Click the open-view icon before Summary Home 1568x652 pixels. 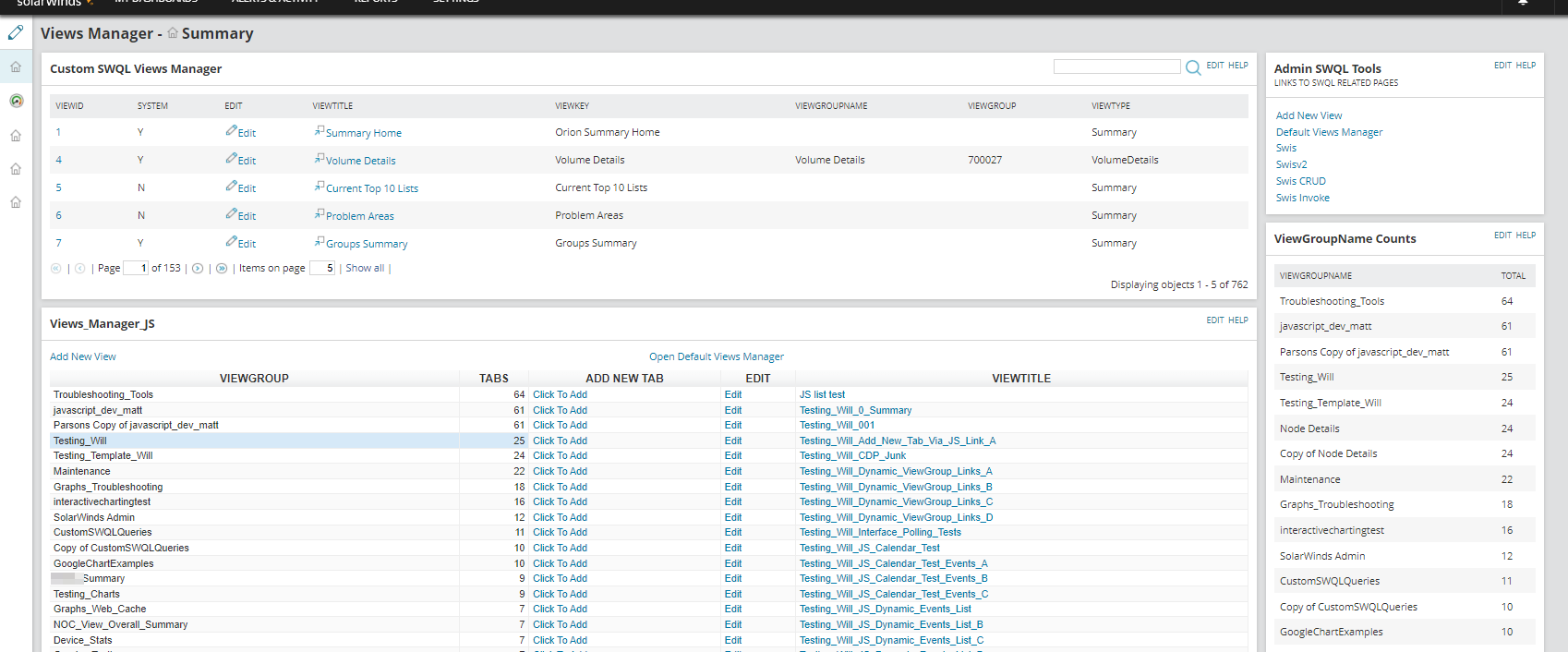[x=320, y=131]
